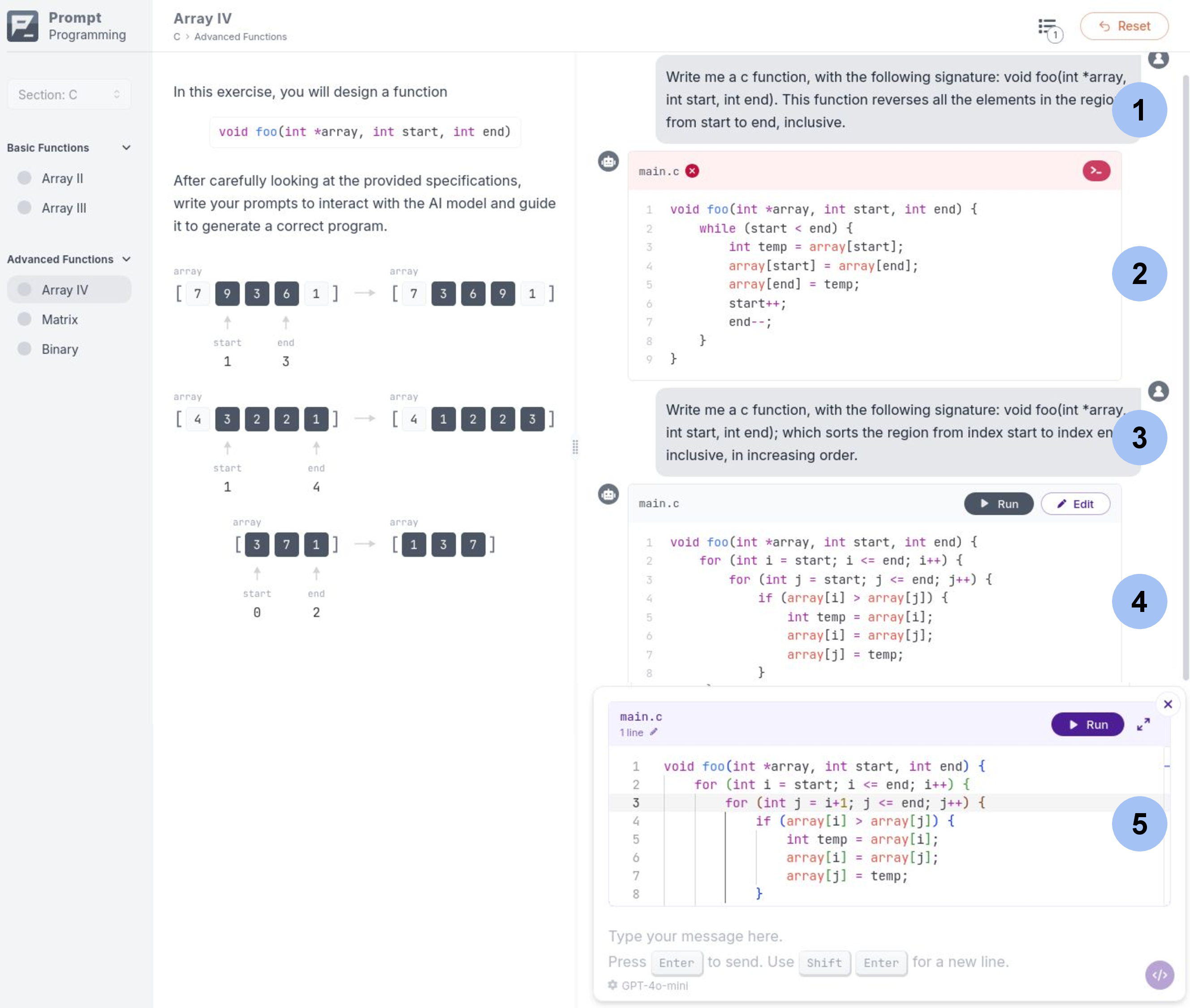1190x1008 pixels.
Task: Click the second prompt about sorting region
Action: [x=897, y=433]
